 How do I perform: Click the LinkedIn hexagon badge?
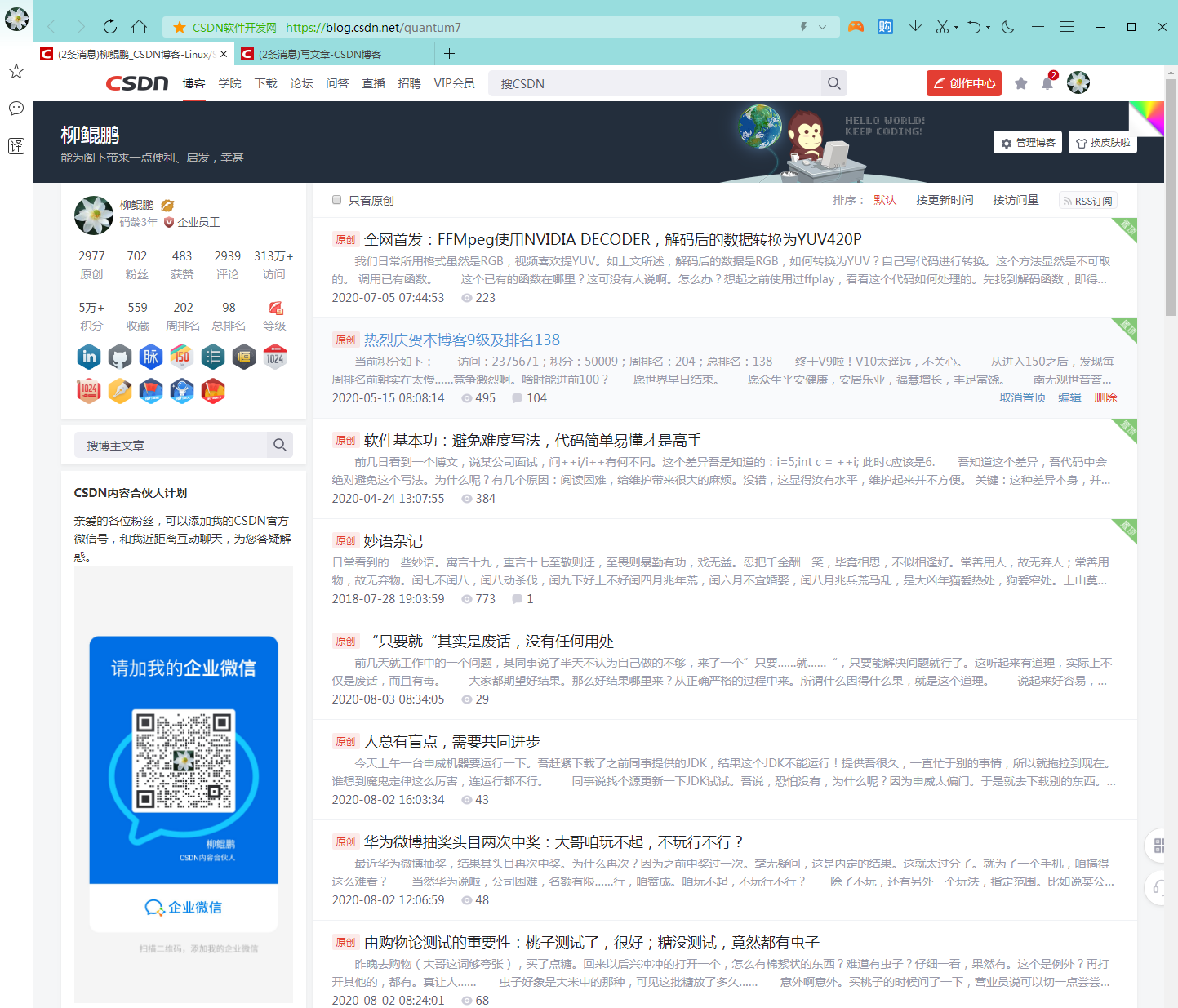89,357
